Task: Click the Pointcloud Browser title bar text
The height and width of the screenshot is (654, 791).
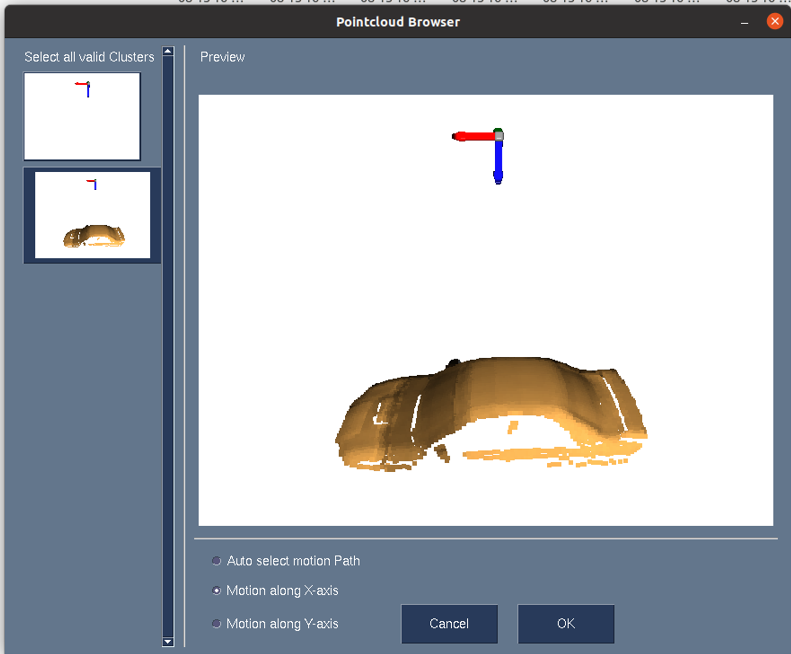Action: point(398,22)
